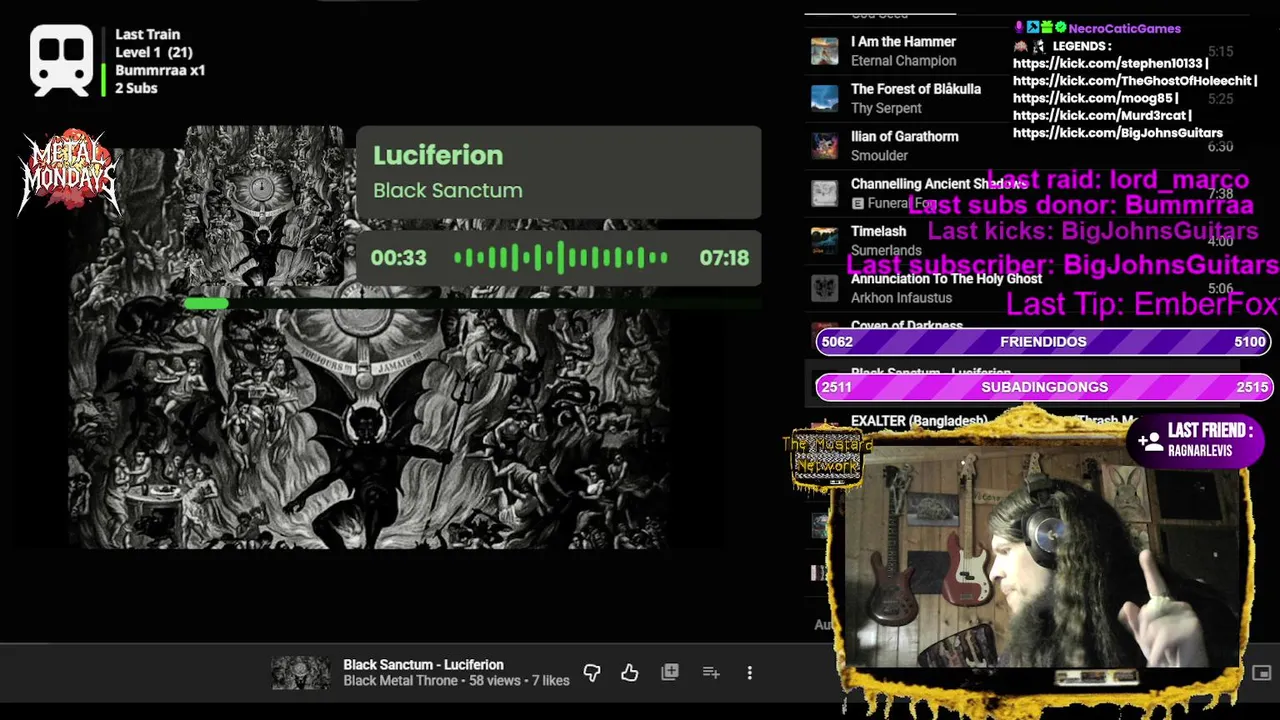The width and height of the screenshot is (1280, 720).
Task: Click the SUBADINGDONGS goal progress bar
Action: 1043,387
